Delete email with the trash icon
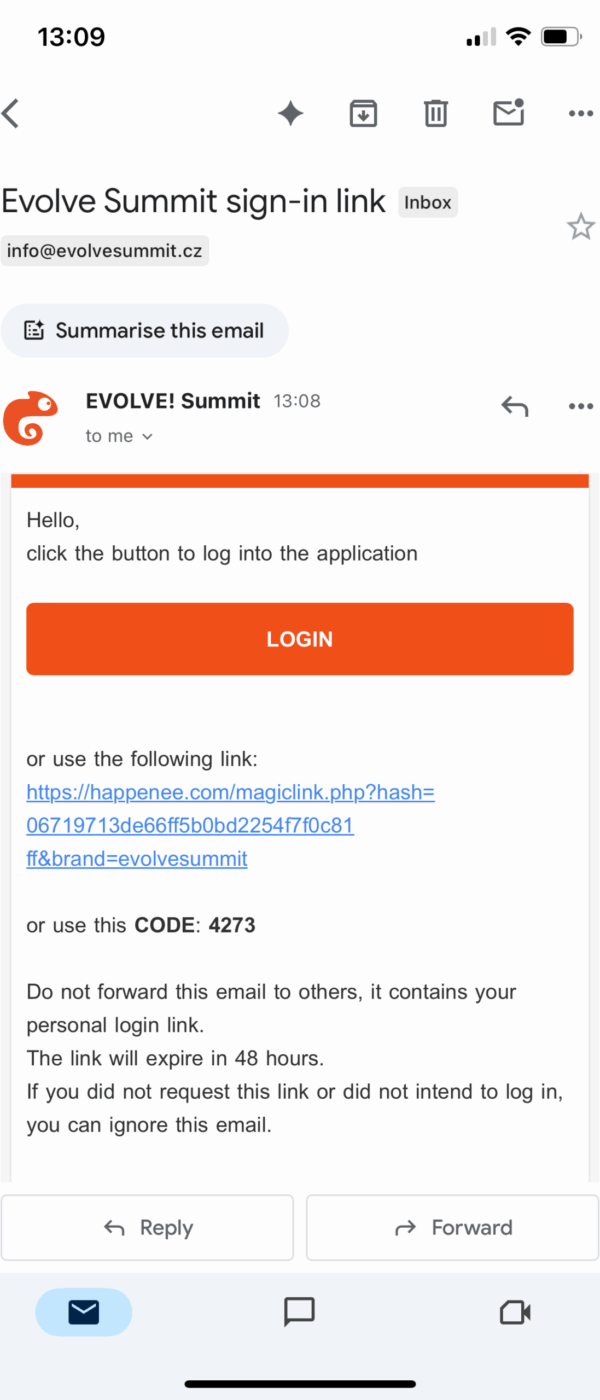The image size is (600, 1400). point(435,114)
